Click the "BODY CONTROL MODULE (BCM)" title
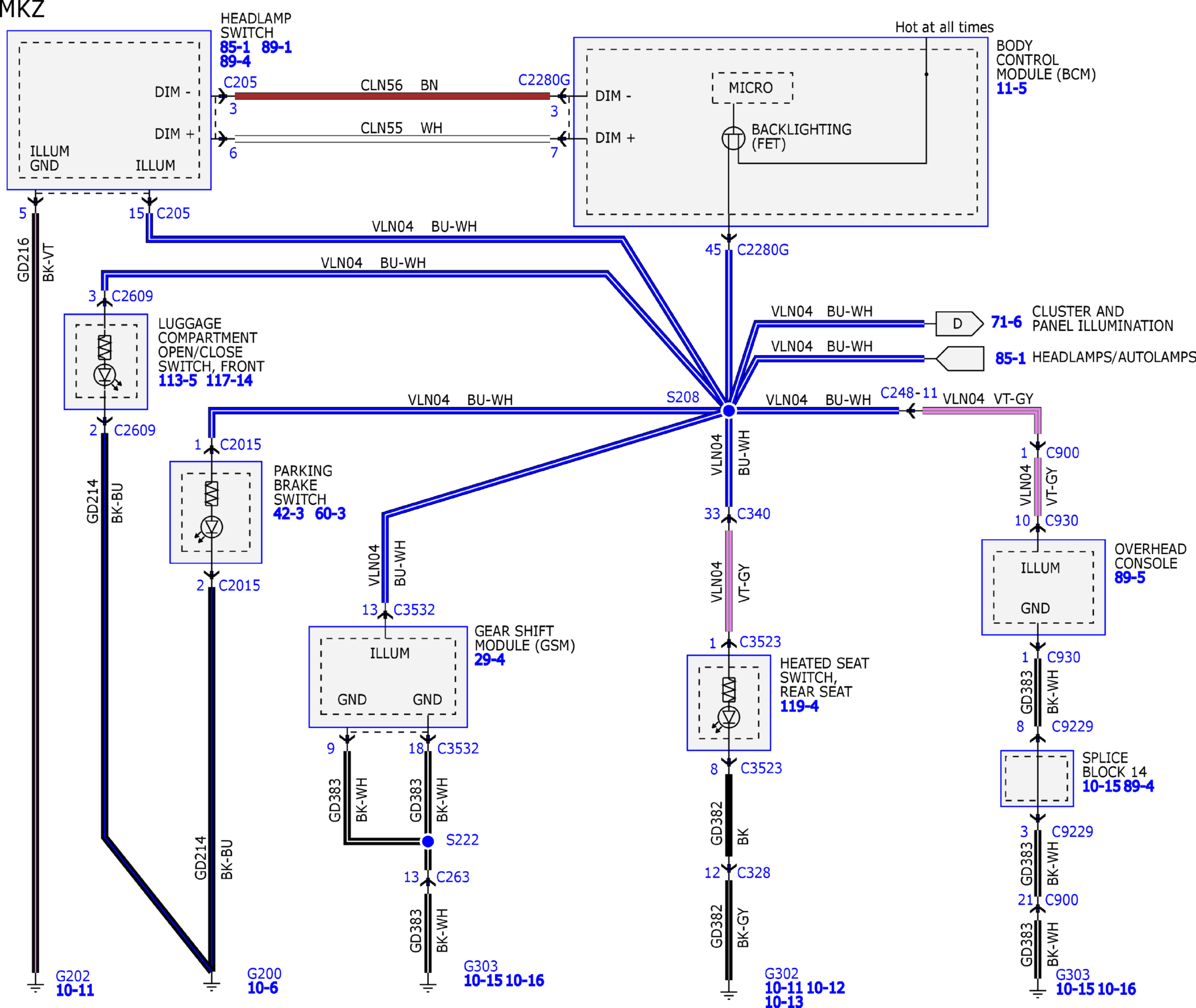 coord(1046,60)
